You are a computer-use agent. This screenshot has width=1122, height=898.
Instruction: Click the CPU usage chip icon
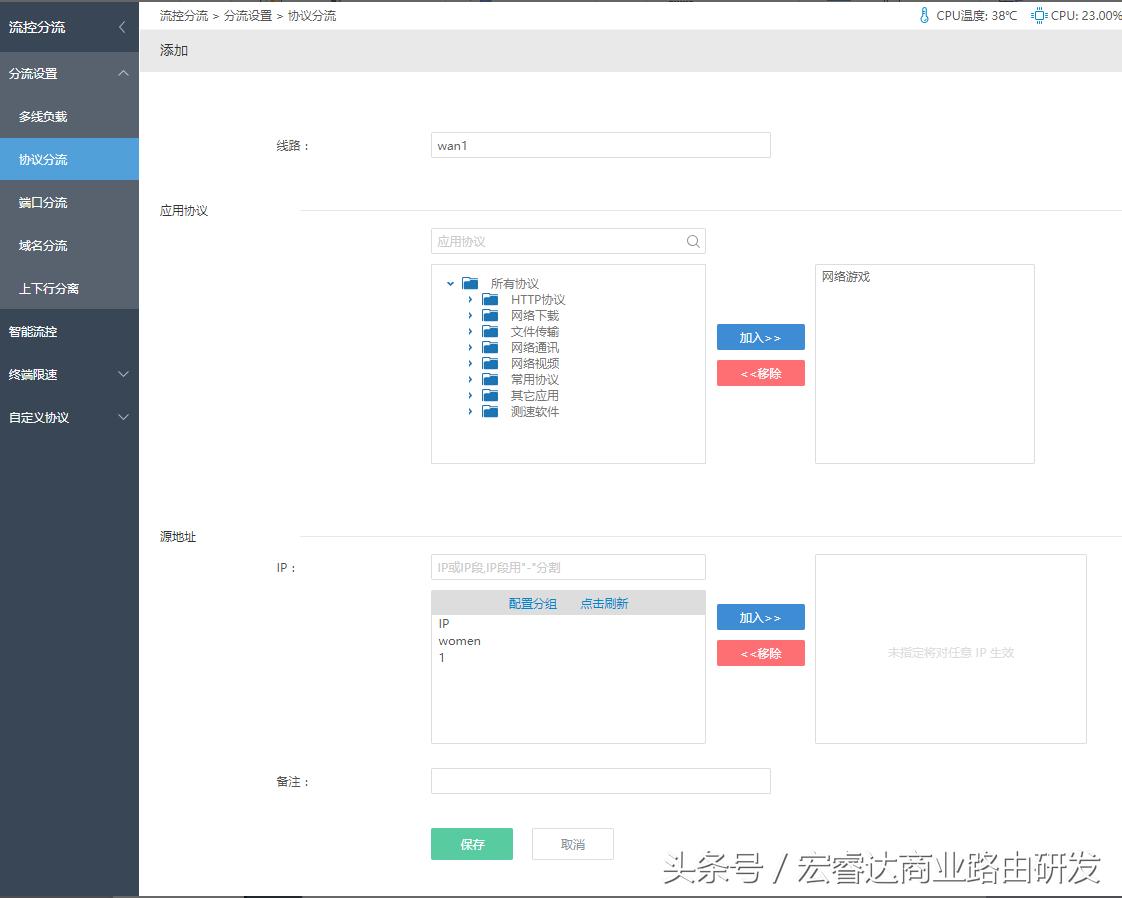(x=1039, y=15)
